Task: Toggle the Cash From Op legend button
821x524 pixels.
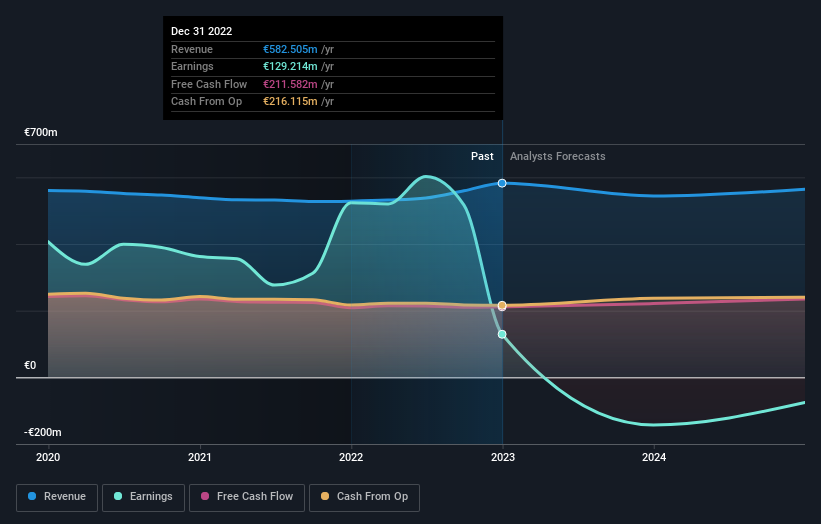Action: click(364, 497)
